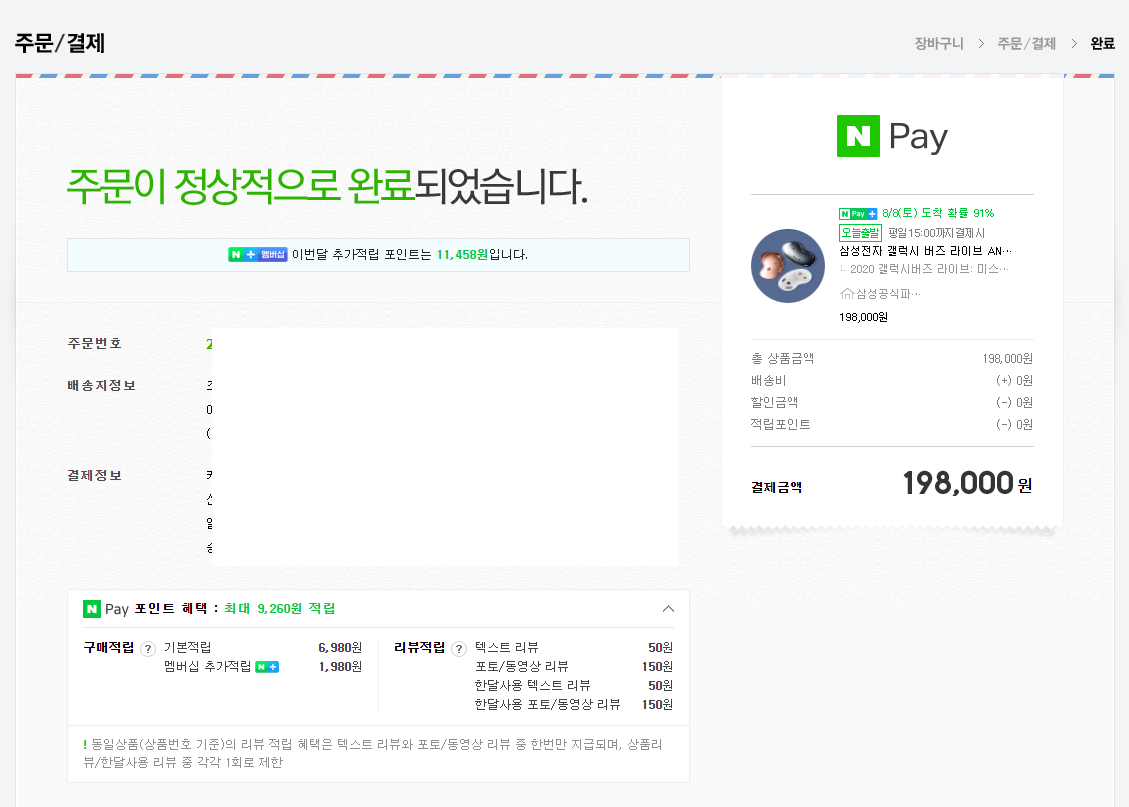
Task: Click the 삼성공식파 store name link
Action: pos(888,294)
